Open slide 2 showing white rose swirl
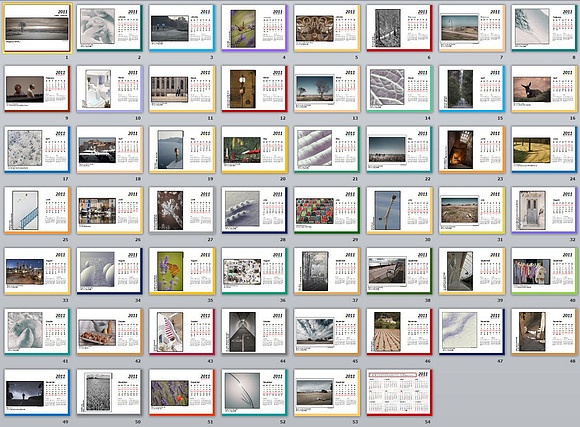The image size is (580, 427). 109,28
